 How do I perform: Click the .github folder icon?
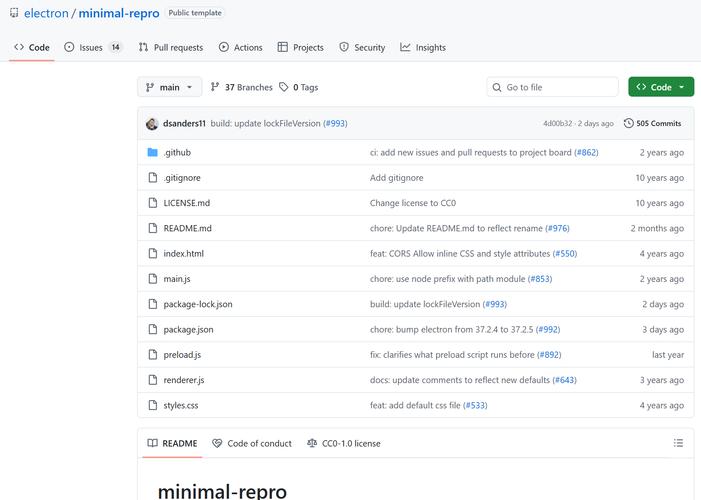pyautogui.click(x=153, y=152)
